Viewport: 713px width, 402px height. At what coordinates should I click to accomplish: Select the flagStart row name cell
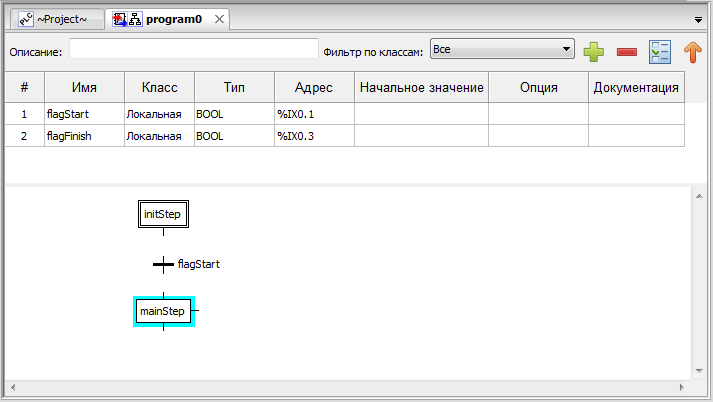pyautogui.click(x=84, y=114)
